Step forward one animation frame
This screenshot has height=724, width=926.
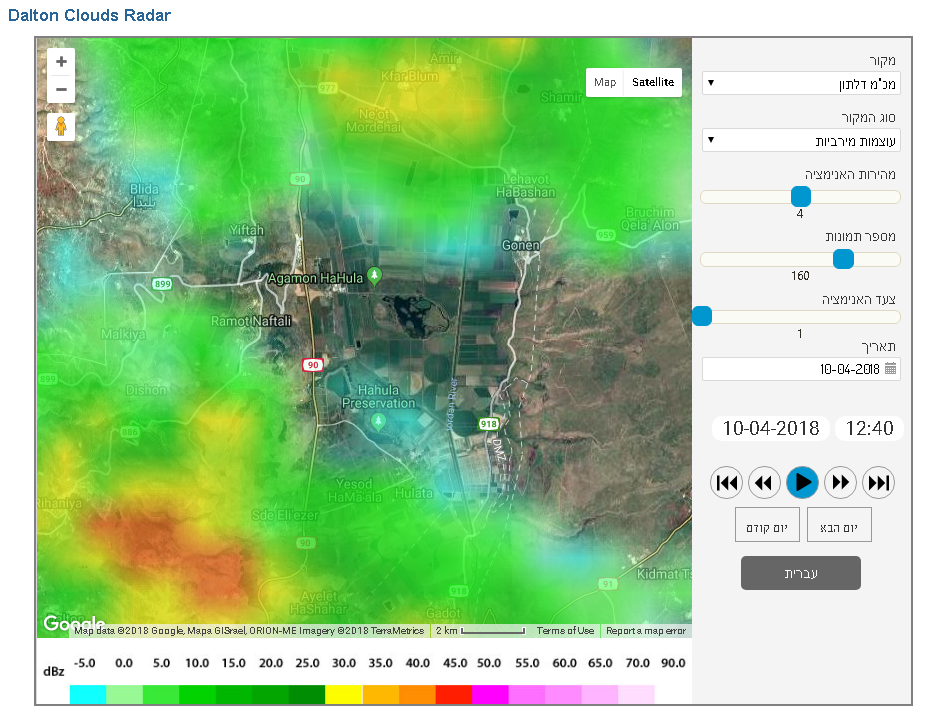tap(840, 483)
